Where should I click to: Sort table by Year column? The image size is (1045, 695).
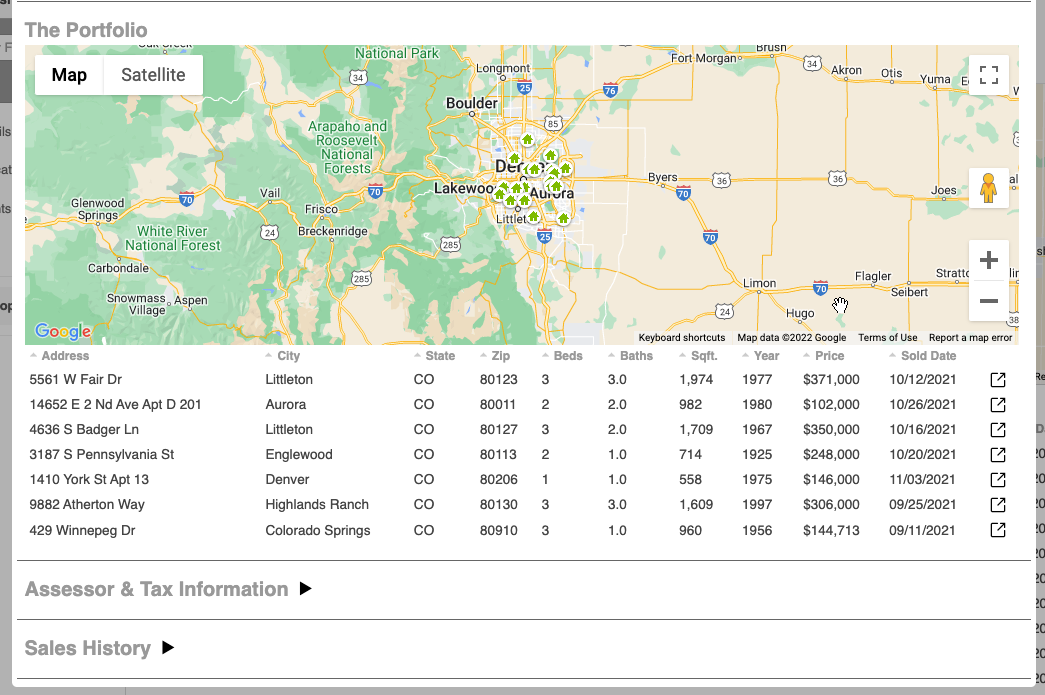point(760,356)
